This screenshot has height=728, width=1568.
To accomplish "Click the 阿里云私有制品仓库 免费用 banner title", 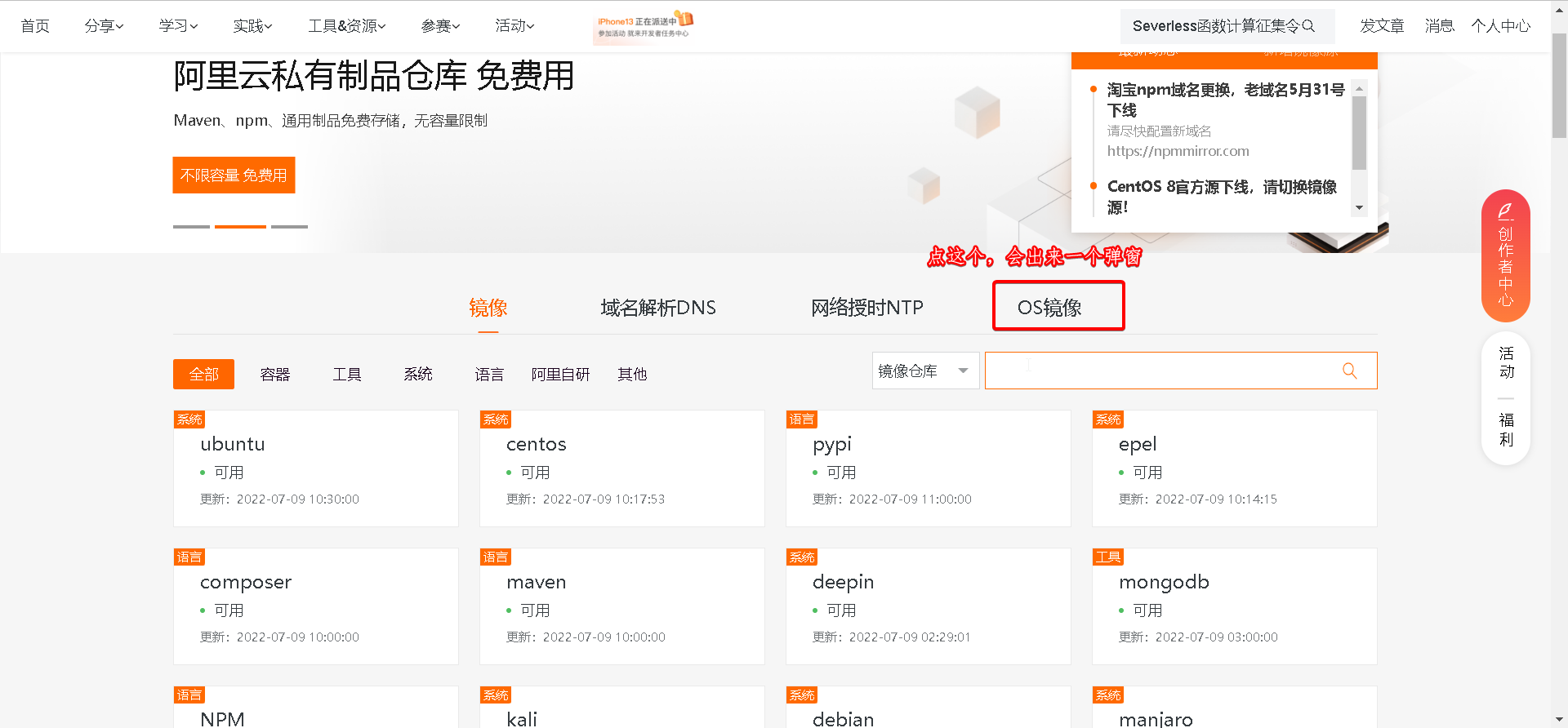I will click(374, 76).
